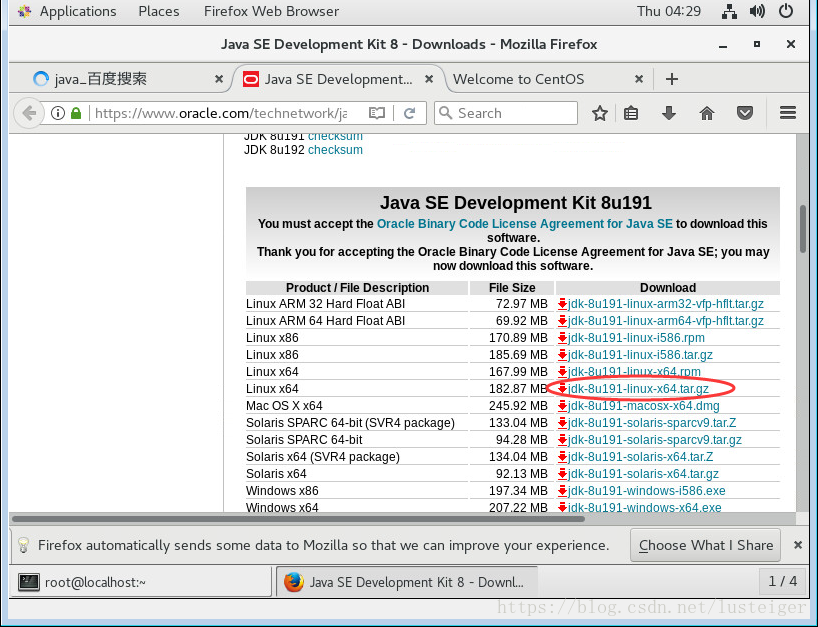The image size is (818, 627).
Task: Click the vertical scrollbar thumb
Action: 802,230
